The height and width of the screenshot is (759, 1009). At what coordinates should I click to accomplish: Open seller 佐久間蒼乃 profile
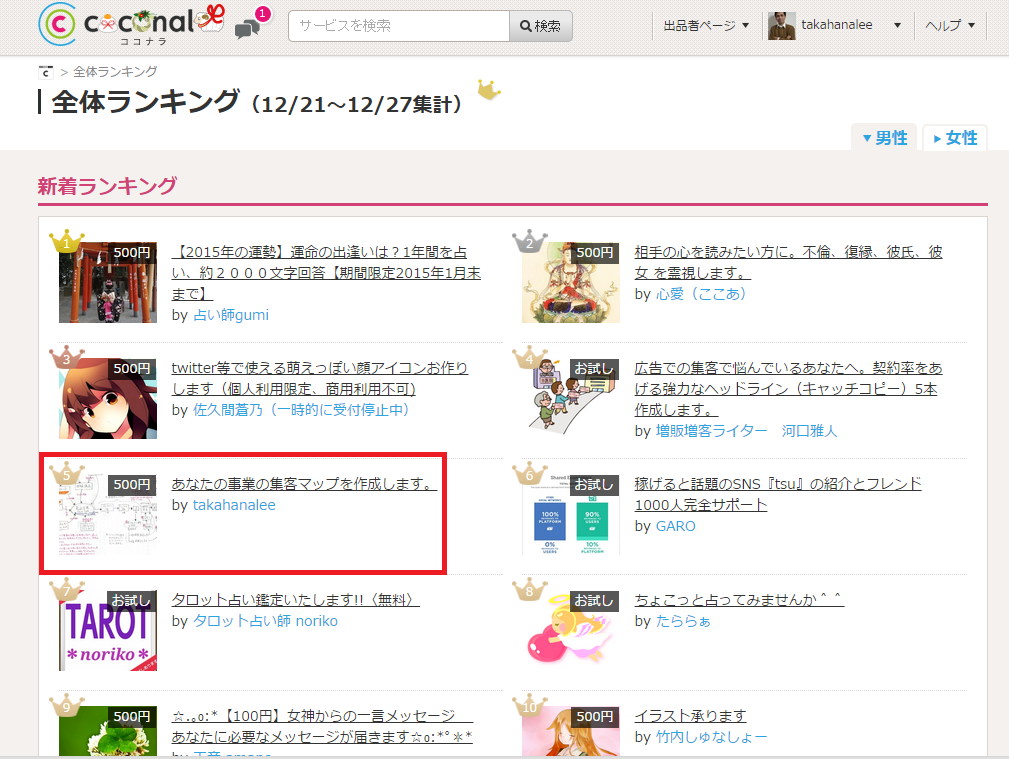tap(301, 409)
